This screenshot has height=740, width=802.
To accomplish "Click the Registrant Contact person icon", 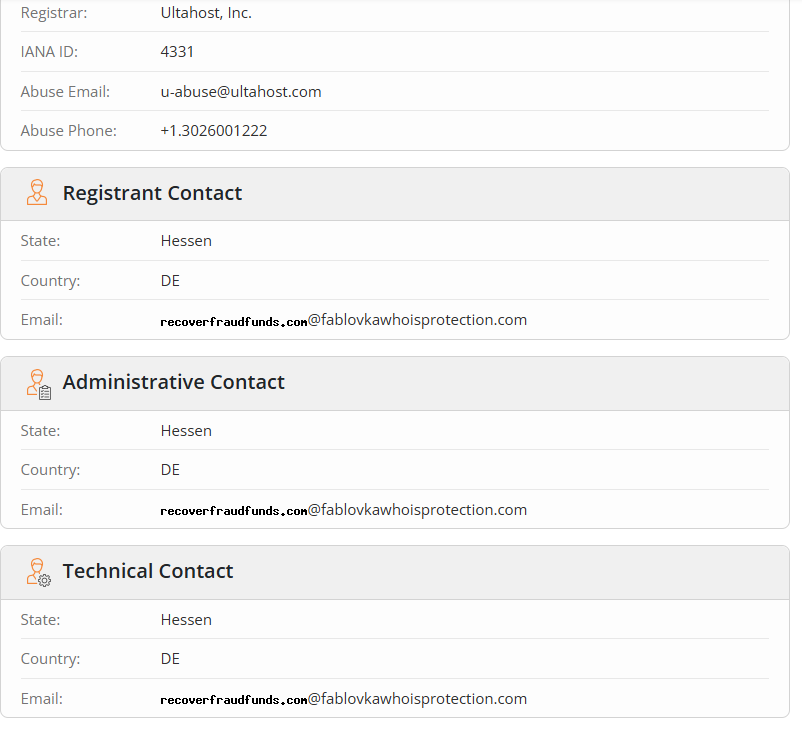I will [37, 193].
